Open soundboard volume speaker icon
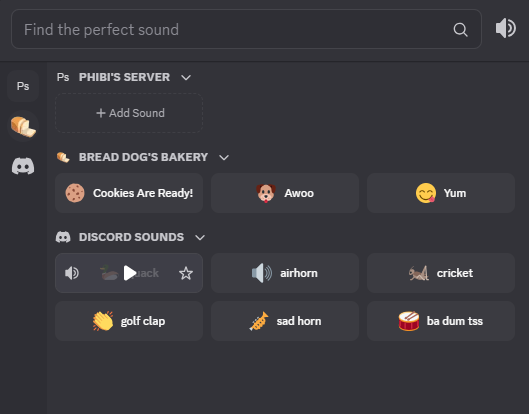The image size is (529, 414). (x=505, y=28)
